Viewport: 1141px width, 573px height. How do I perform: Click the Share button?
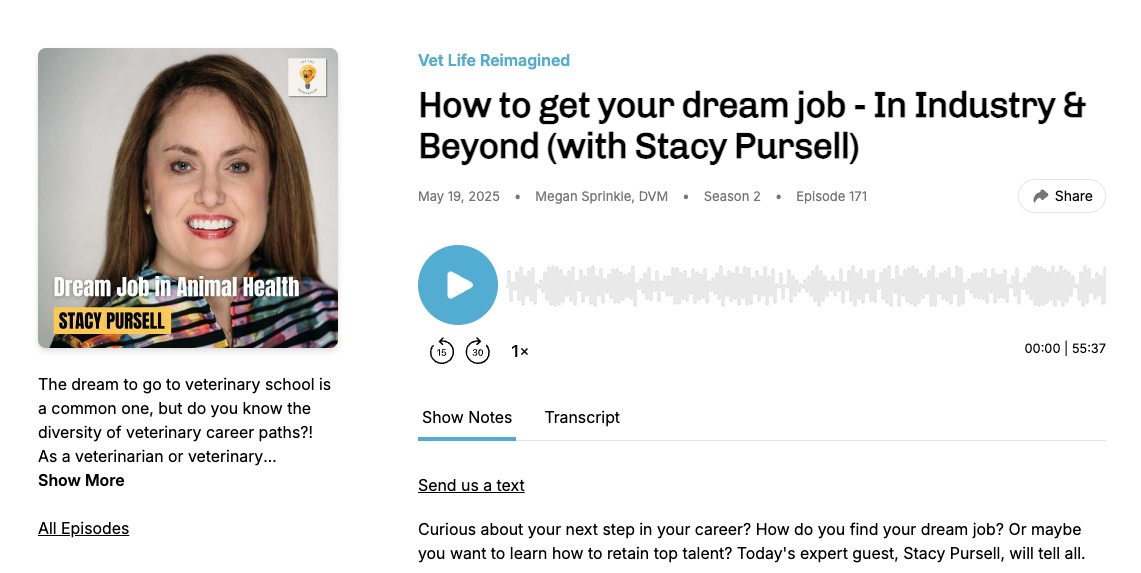[1062, 196]
